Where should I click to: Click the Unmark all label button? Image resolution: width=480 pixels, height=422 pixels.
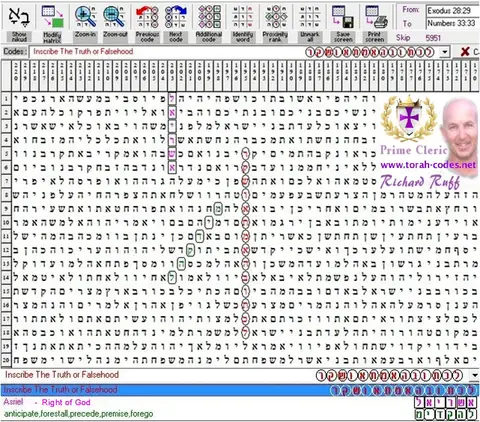310,37
